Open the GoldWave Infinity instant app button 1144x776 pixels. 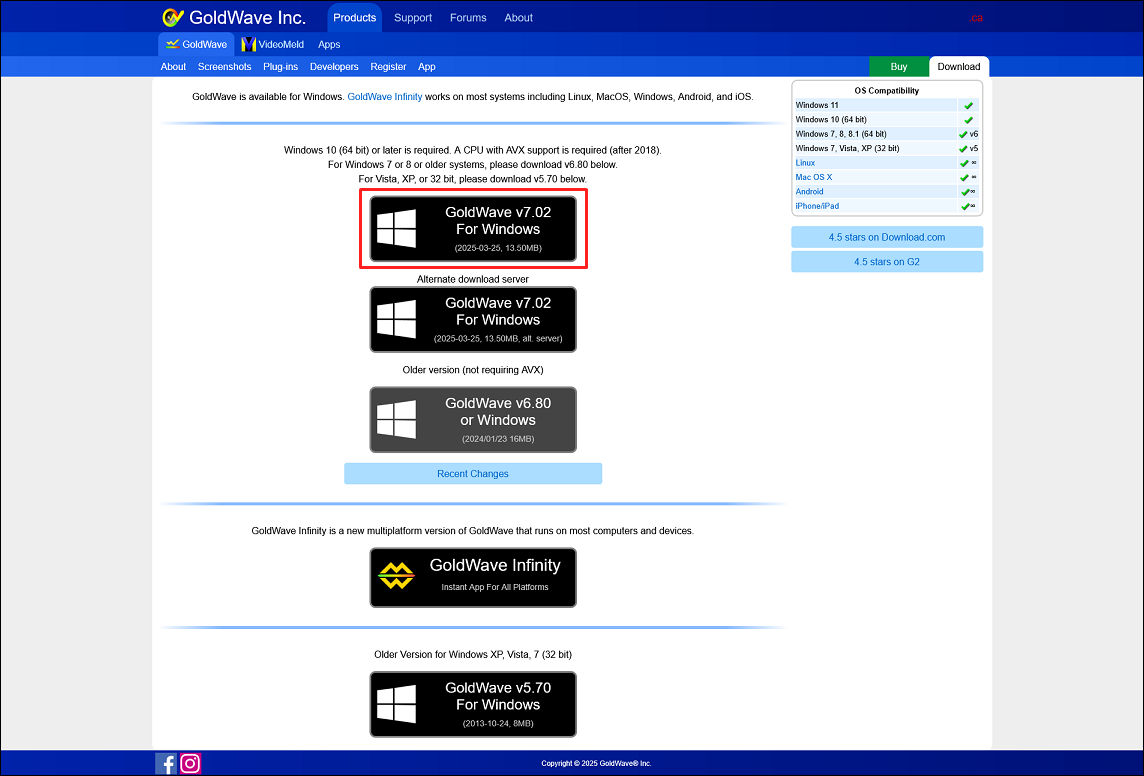473,578
